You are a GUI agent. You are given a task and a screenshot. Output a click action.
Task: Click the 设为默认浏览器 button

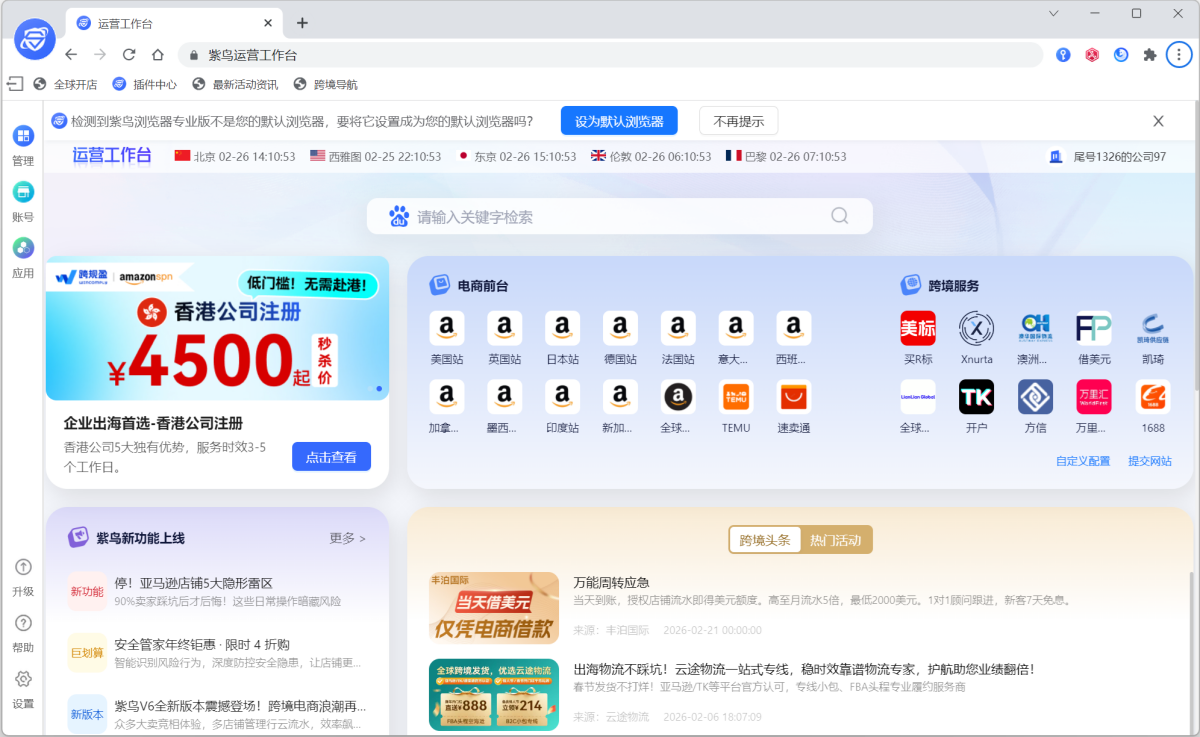(x=619, y=120)
